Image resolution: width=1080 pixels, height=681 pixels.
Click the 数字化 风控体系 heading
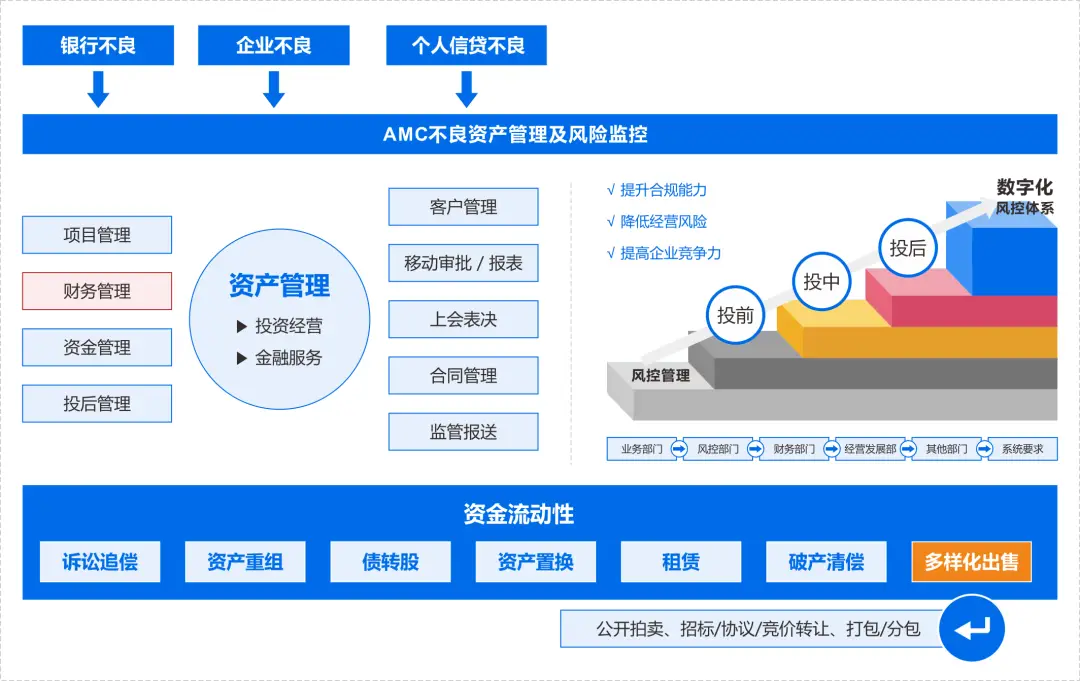(1024, 197)
